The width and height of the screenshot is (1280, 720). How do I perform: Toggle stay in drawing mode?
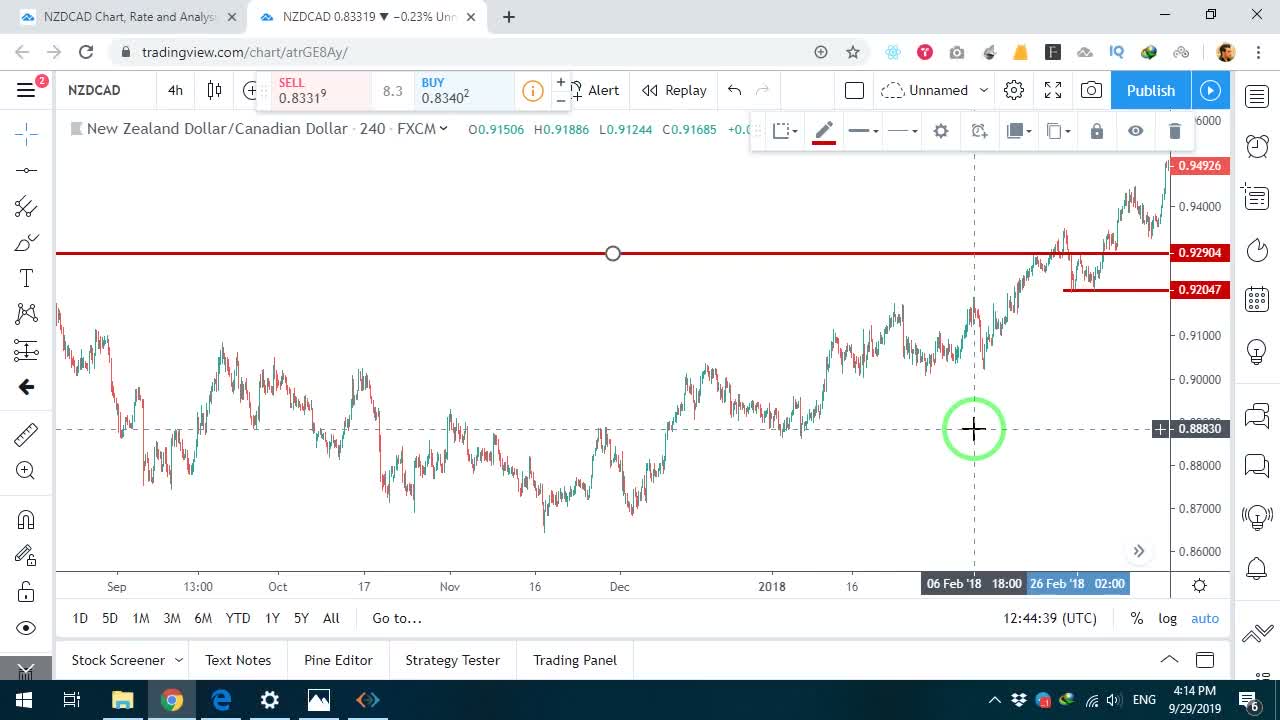click(27, 555)
